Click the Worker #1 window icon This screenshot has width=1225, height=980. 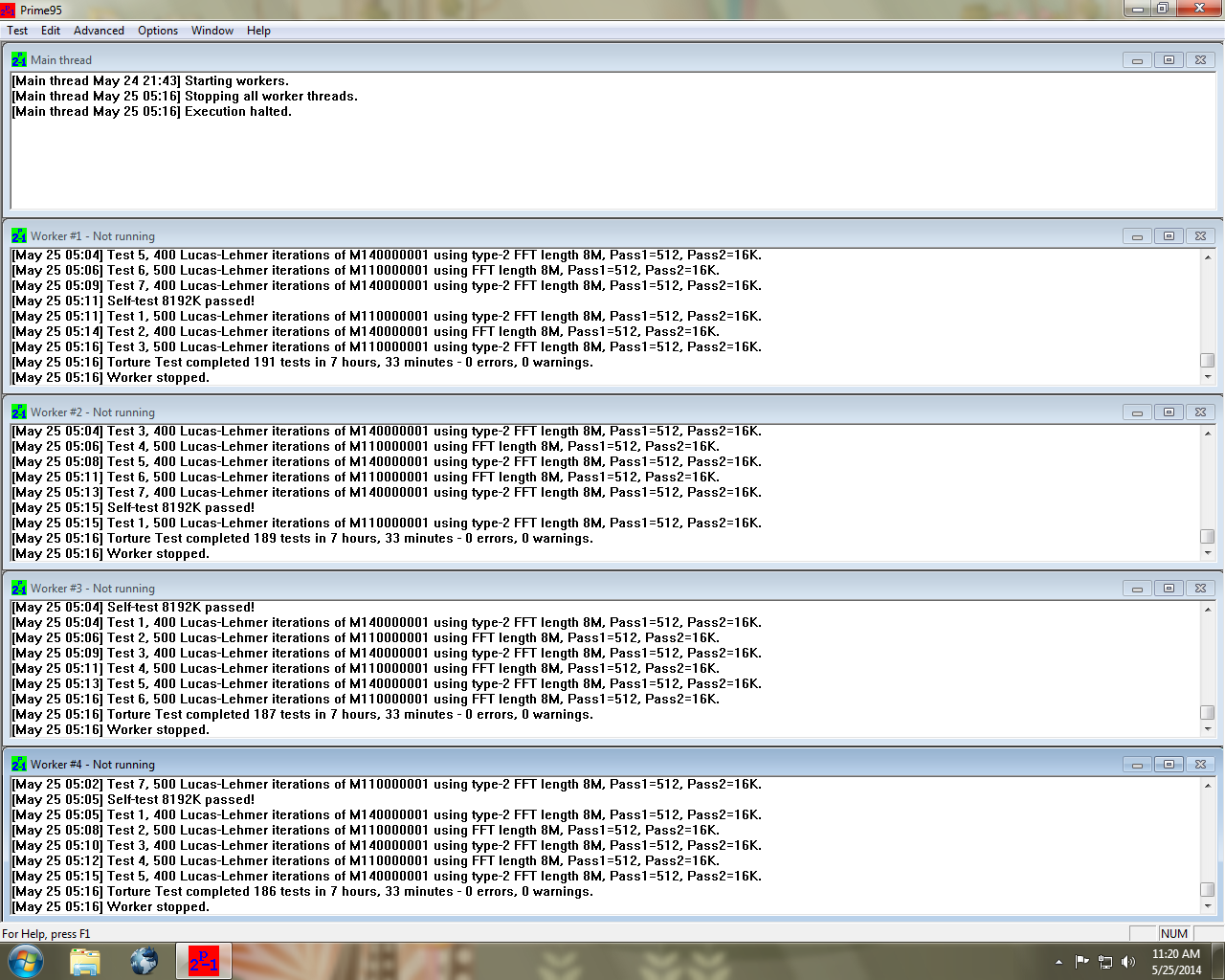tap(19, 235)
